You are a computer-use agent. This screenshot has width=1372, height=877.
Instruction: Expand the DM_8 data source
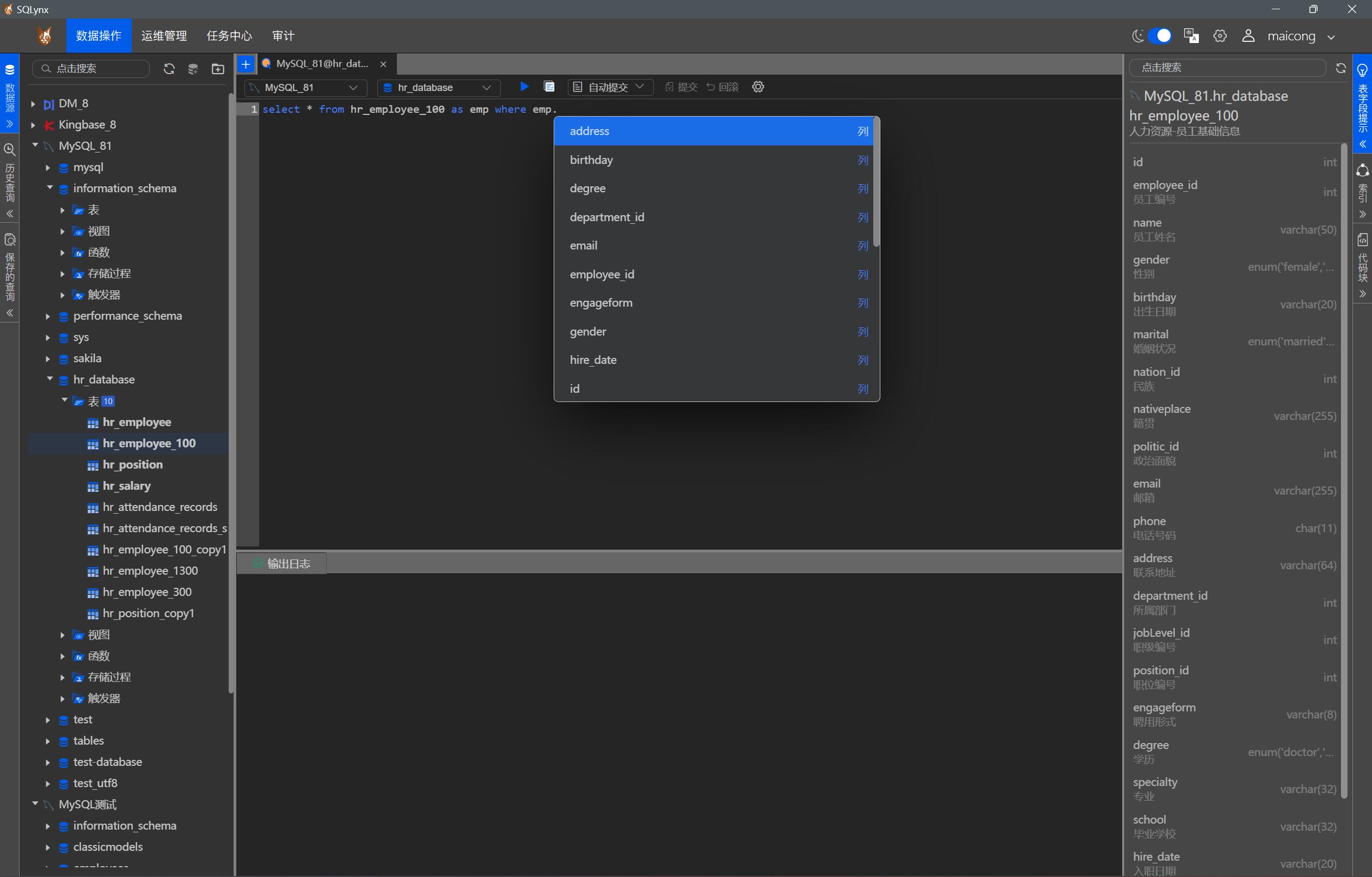click(33, 104)
